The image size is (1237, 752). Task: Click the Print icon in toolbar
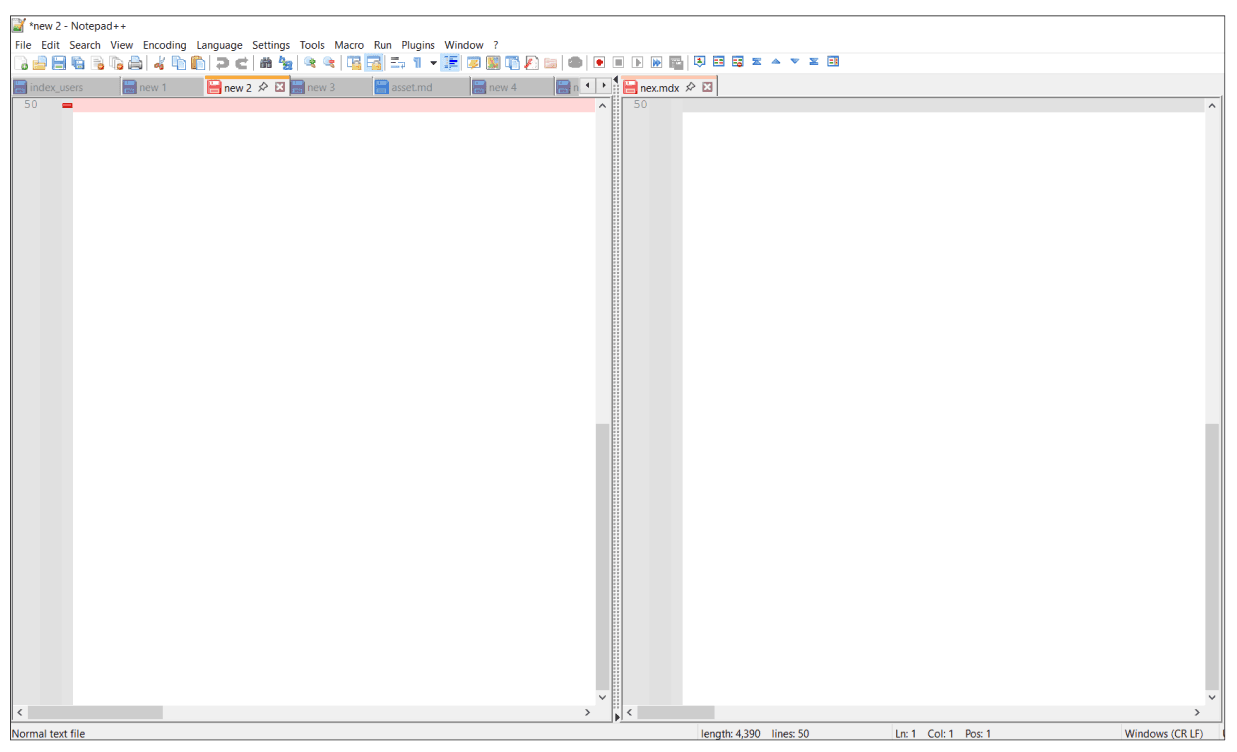135,63
